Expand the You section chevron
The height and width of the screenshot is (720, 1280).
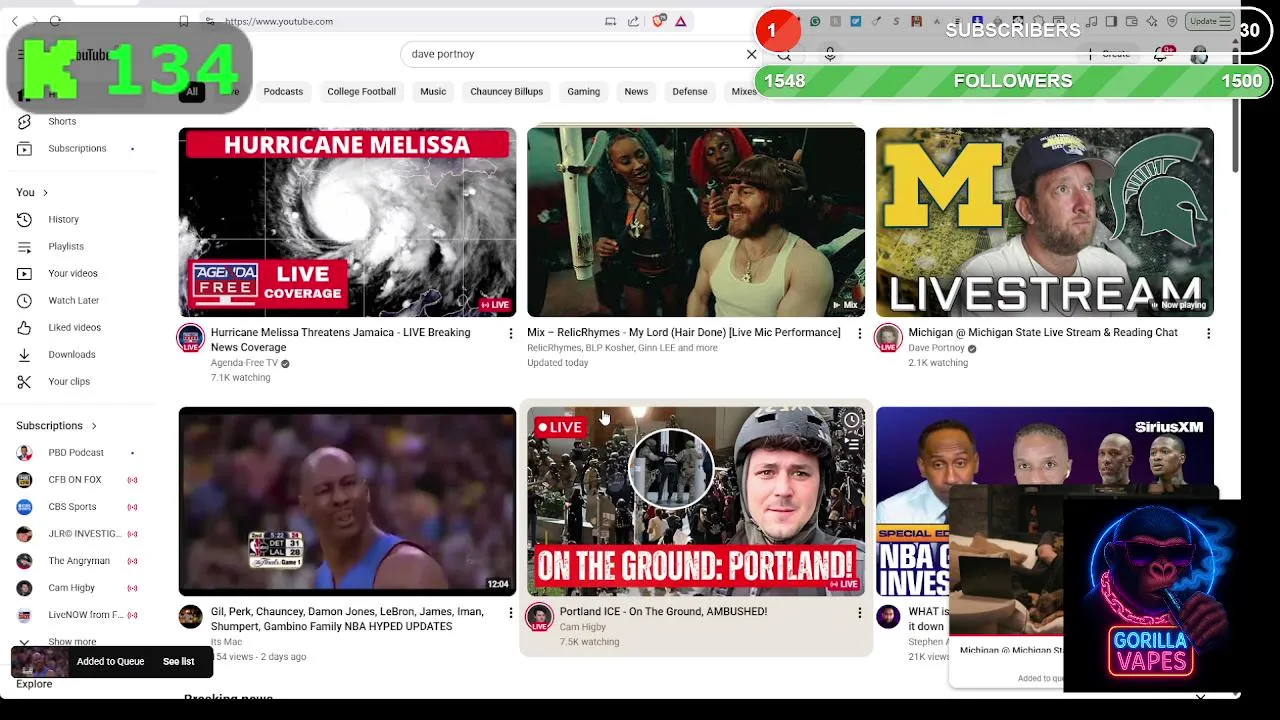point(45,193)
